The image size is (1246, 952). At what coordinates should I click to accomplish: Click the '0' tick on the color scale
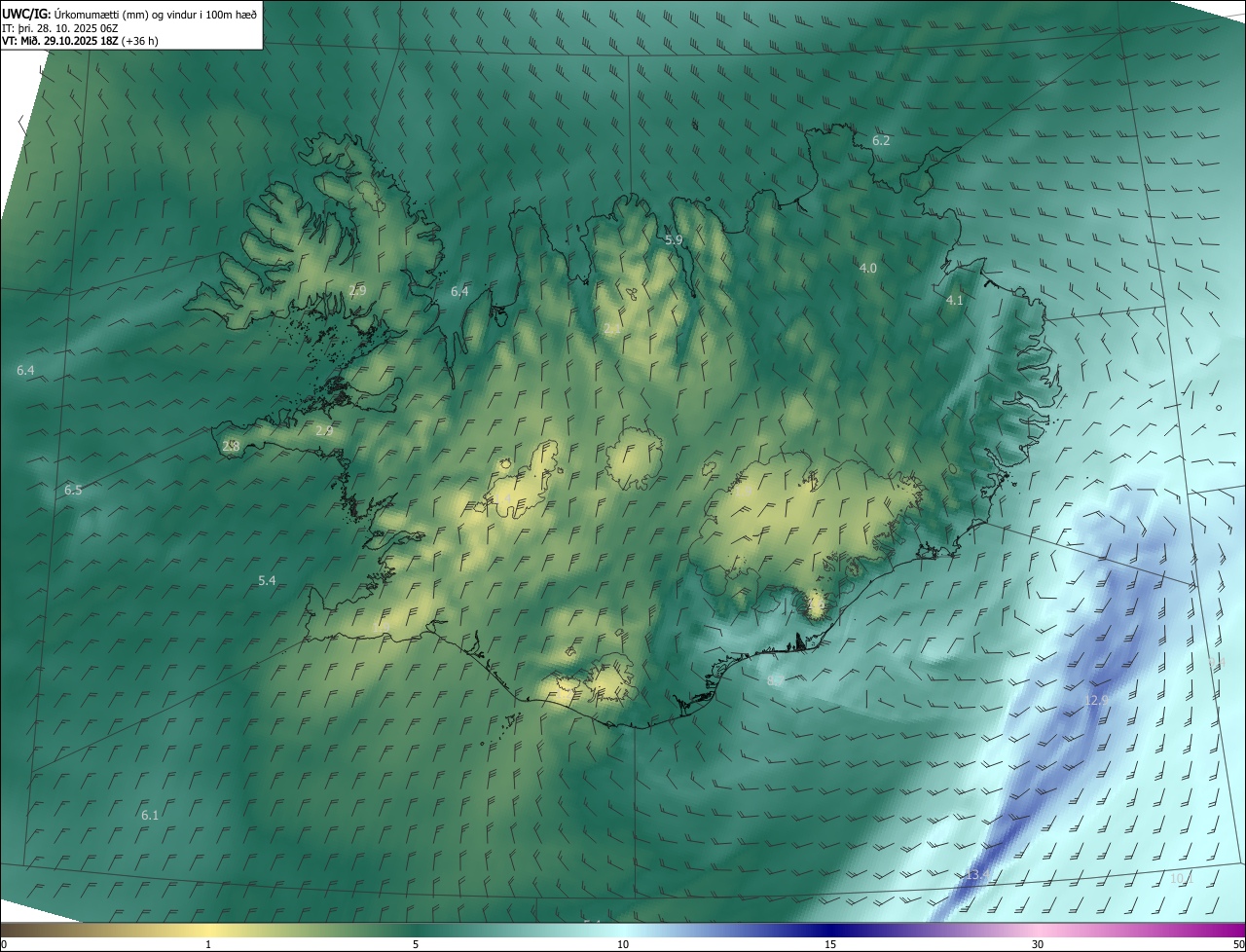4,944
